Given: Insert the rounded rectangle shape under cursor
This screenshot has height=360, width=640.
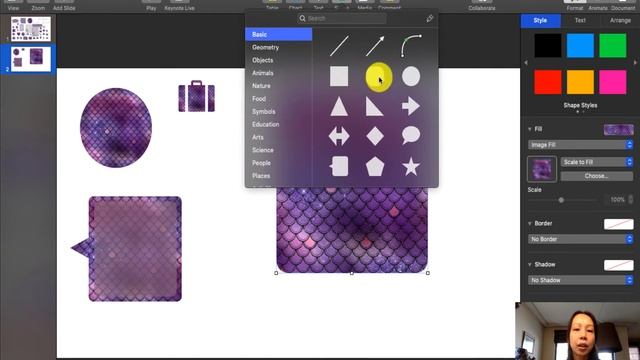Looking at the screenshot, I should 378,77.
